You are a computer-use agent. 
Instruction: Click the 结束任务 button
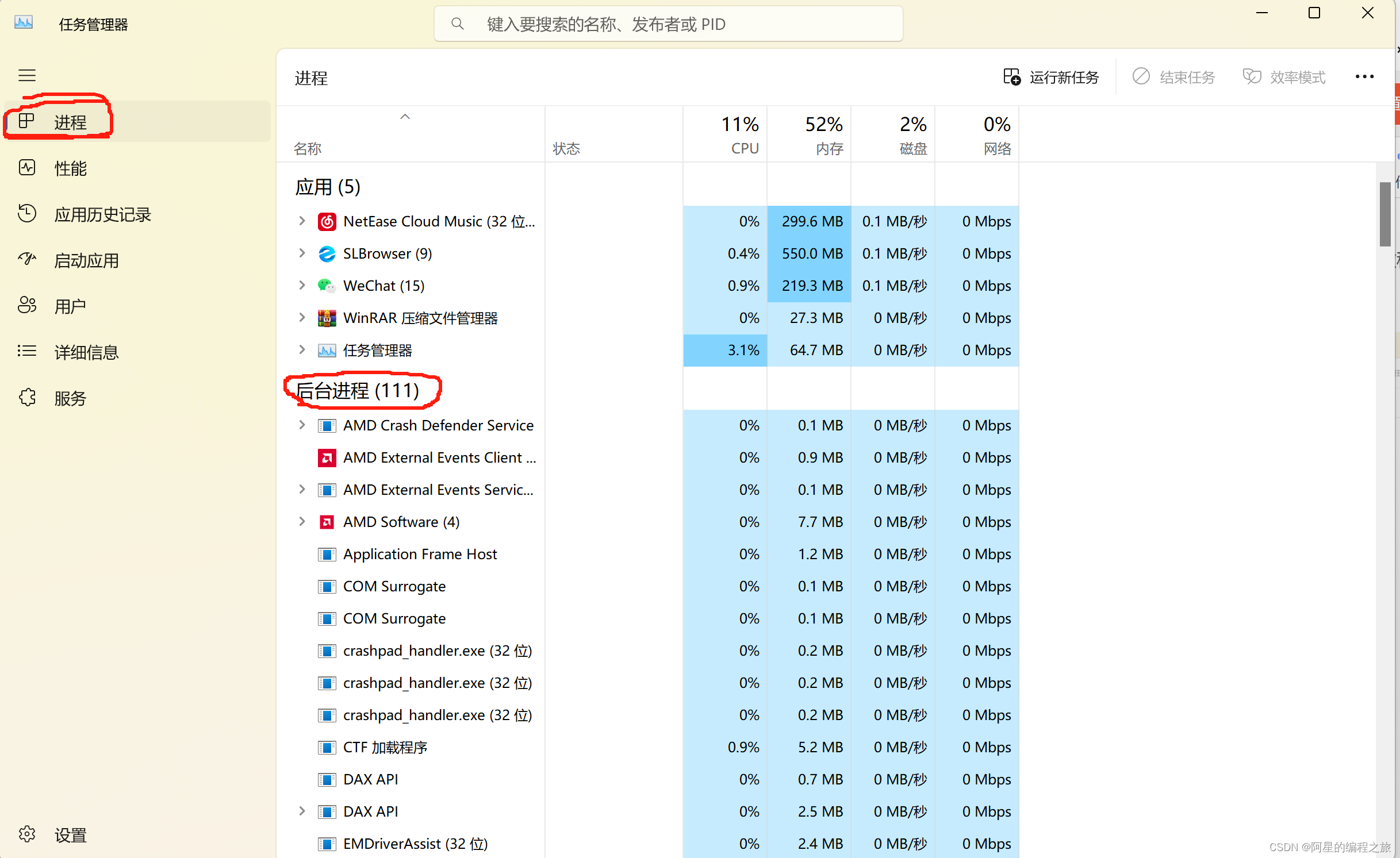[x=1173, y=76]
